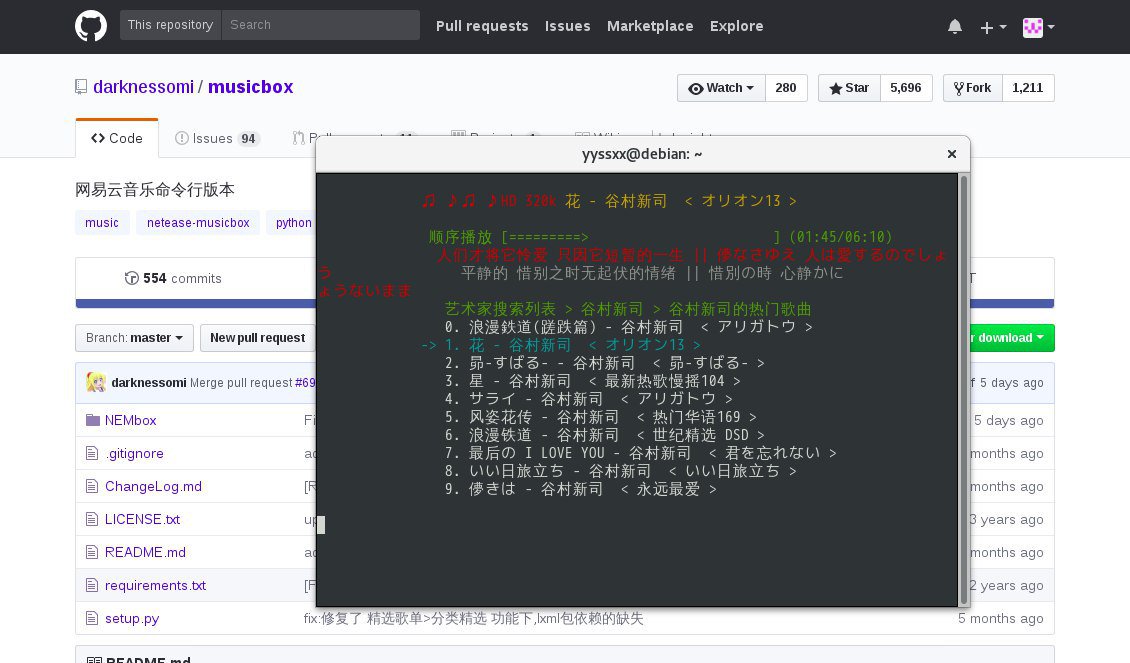Click the eye icon on the Watch button
The height and width of the screenshot is (663, 1130).
[x=697, y=88]
